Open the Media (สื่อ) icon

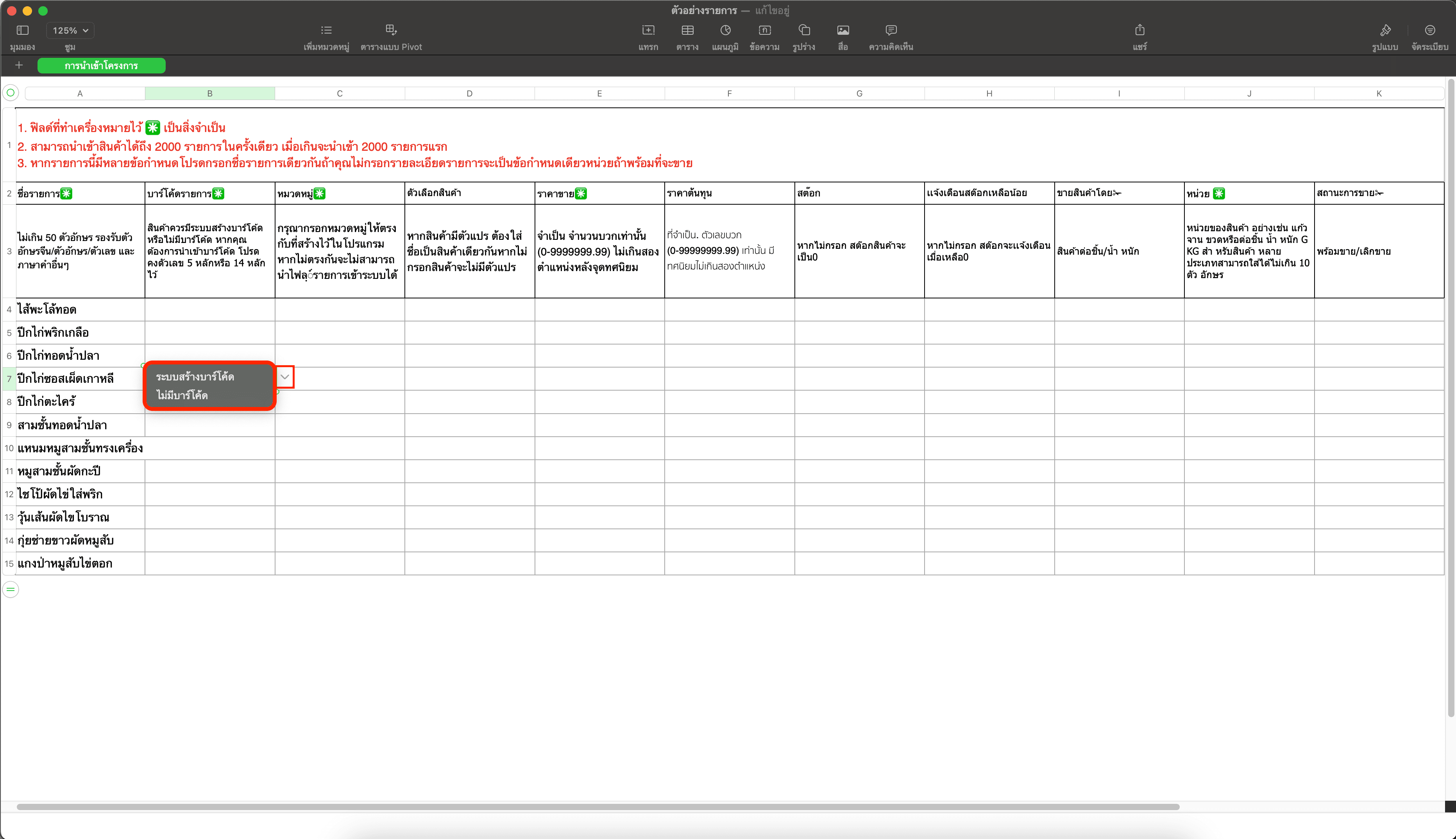click(x=843, y=30)
